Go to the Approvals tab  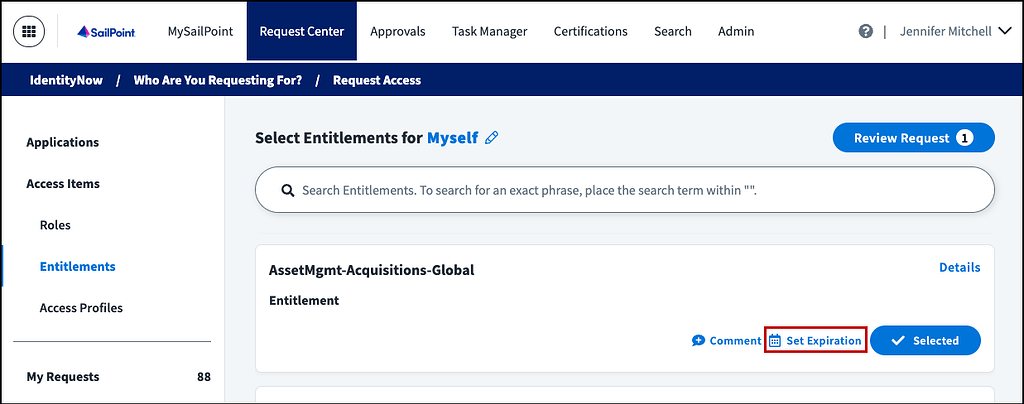point(397,31)
